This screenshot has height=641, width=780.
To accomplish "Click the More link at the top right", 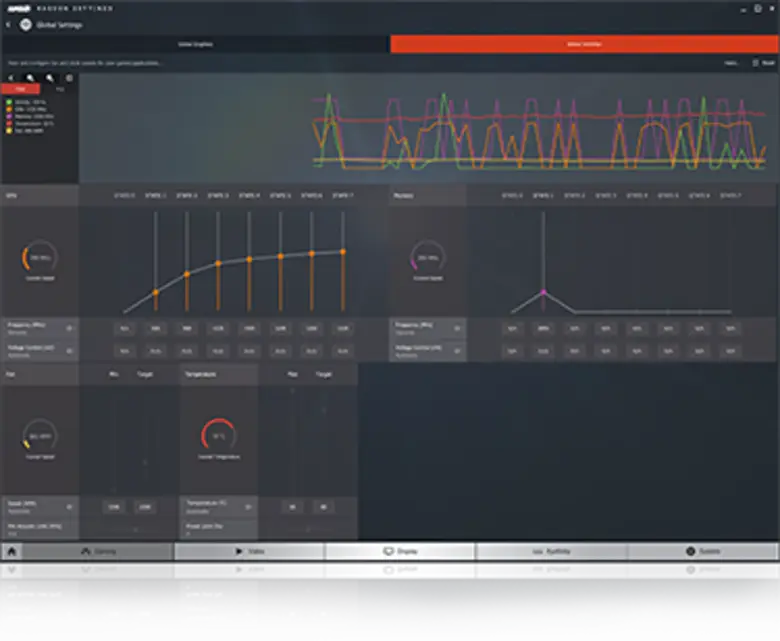I will [732, 63].
